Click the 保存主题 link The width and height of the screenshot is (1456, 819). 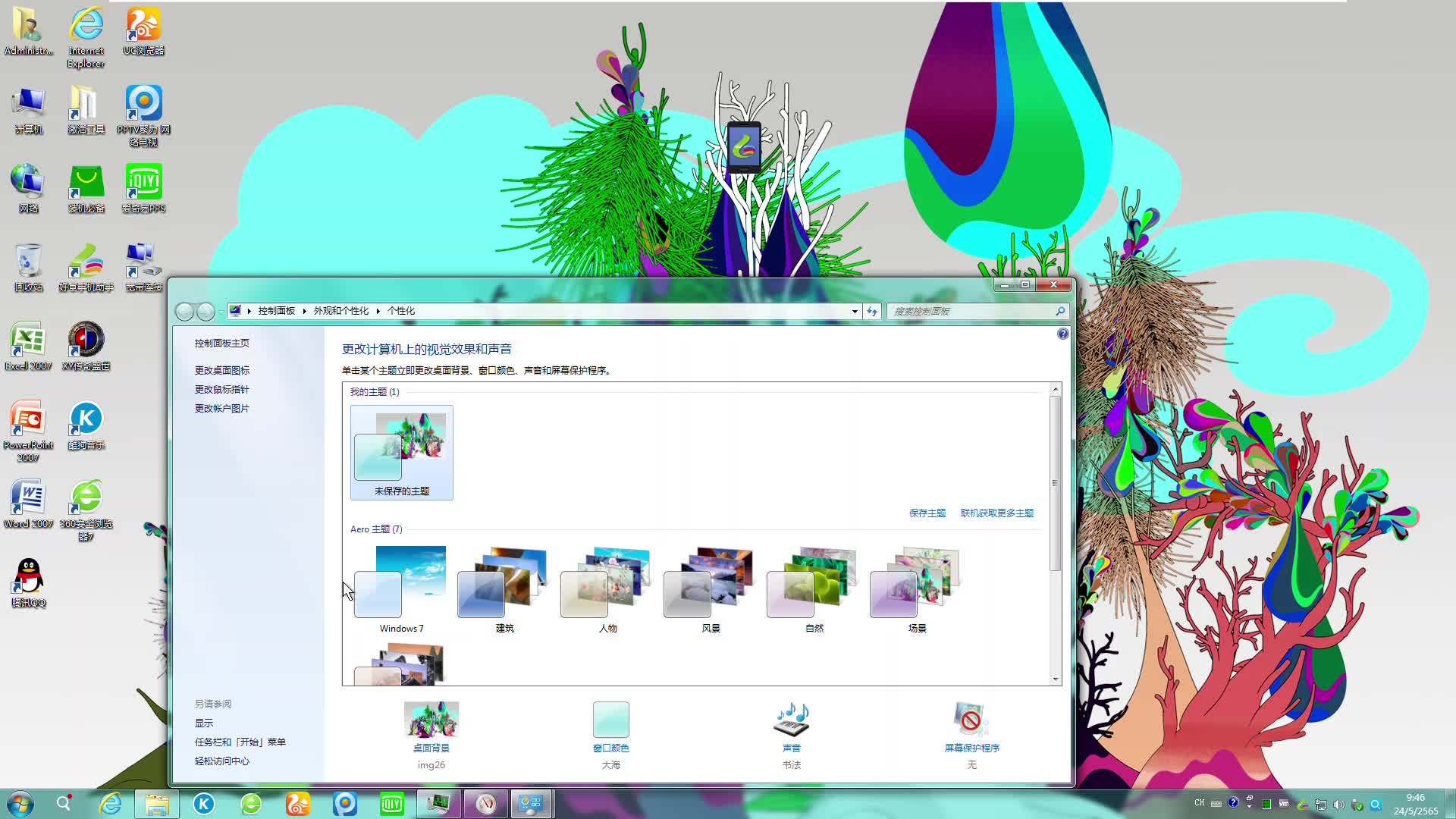tap(927, 513)
